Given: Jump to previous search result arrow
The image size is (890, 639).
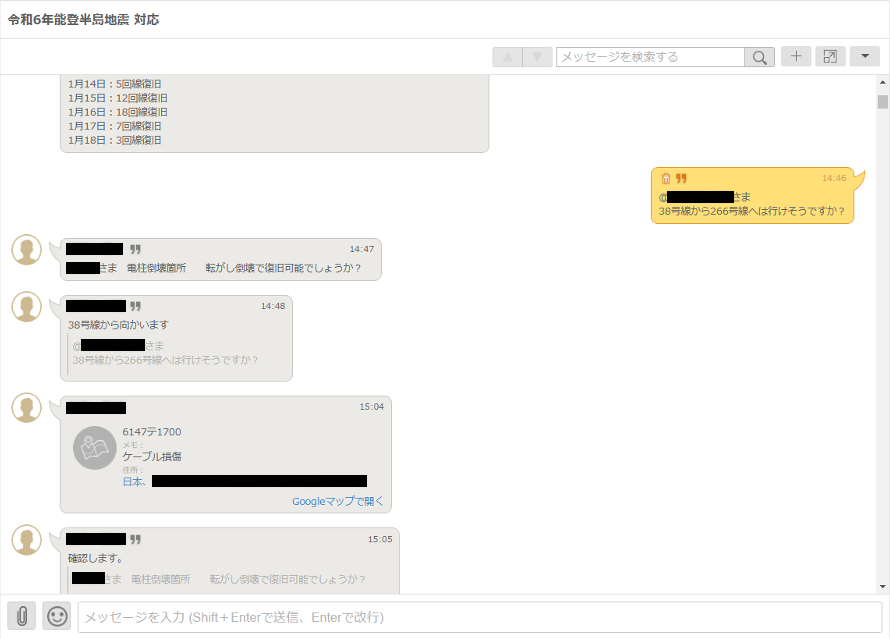Looking at the screenshot, I should (x=507, y=57).
